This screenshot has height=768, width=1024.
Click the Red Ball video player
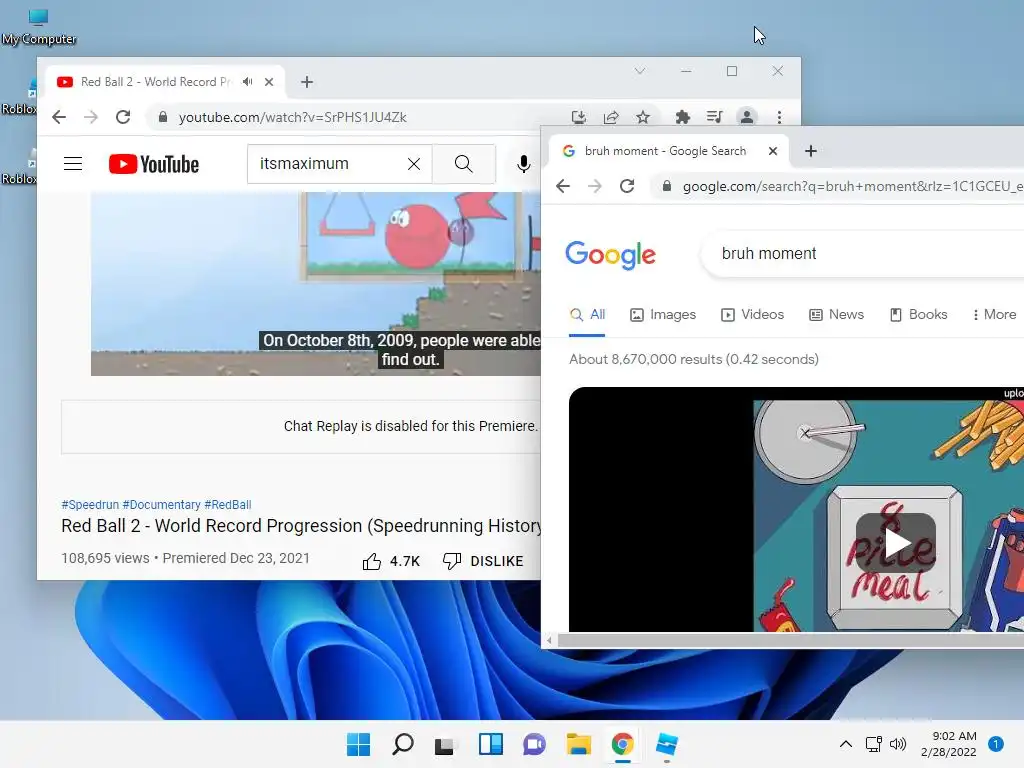tap(316, 283)
